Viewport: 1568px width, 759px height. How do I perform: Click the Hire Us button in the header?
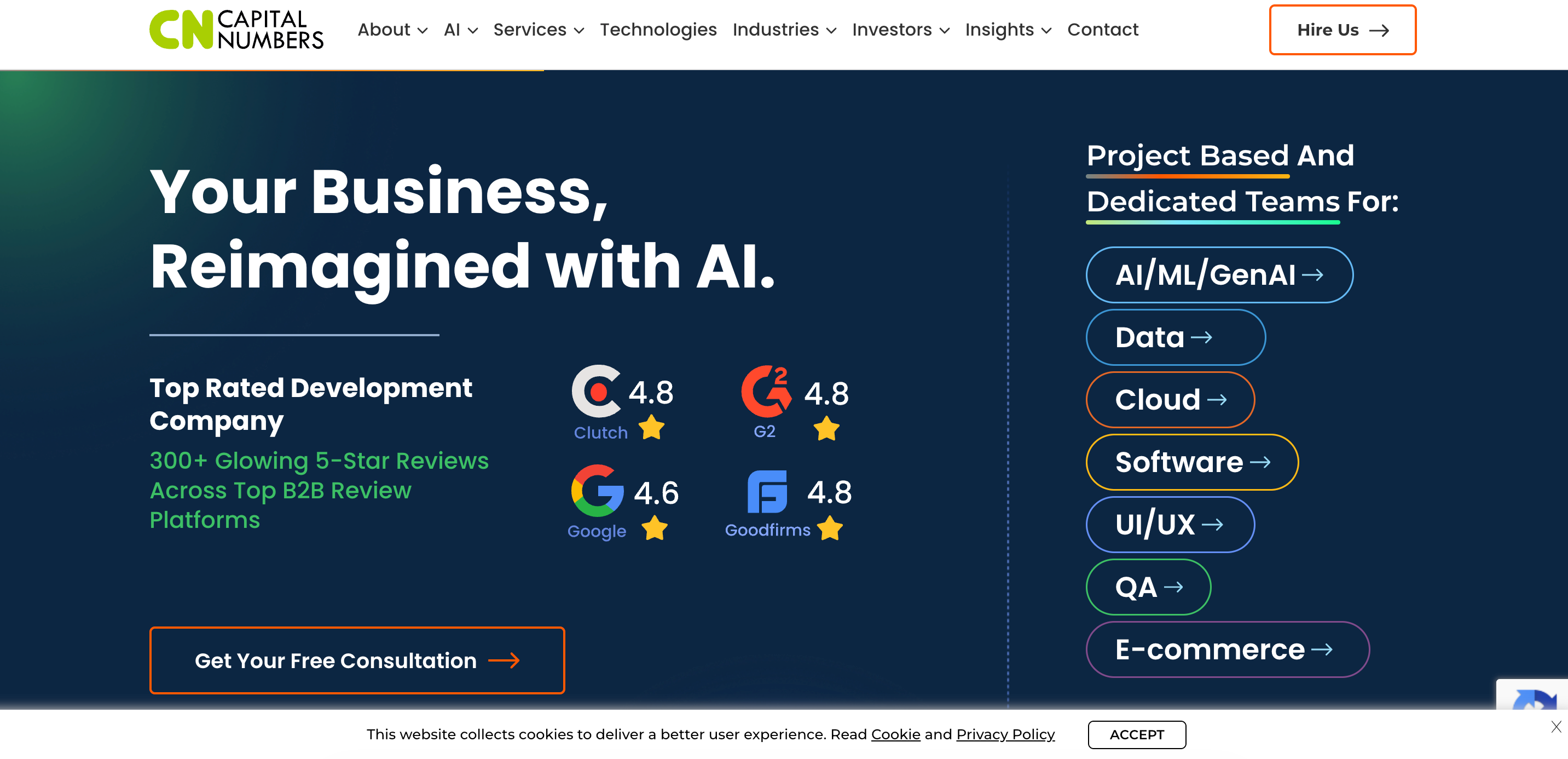(x=1342, y=30)
